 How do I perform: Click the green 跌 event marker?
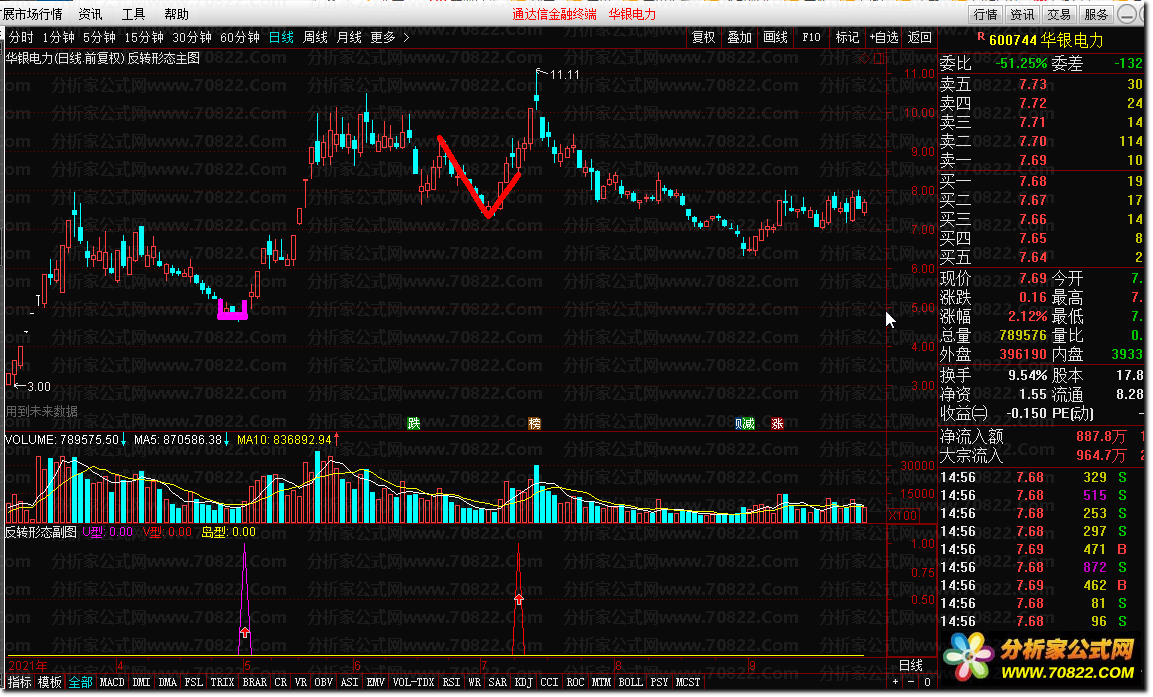click(x=414, y=423)
